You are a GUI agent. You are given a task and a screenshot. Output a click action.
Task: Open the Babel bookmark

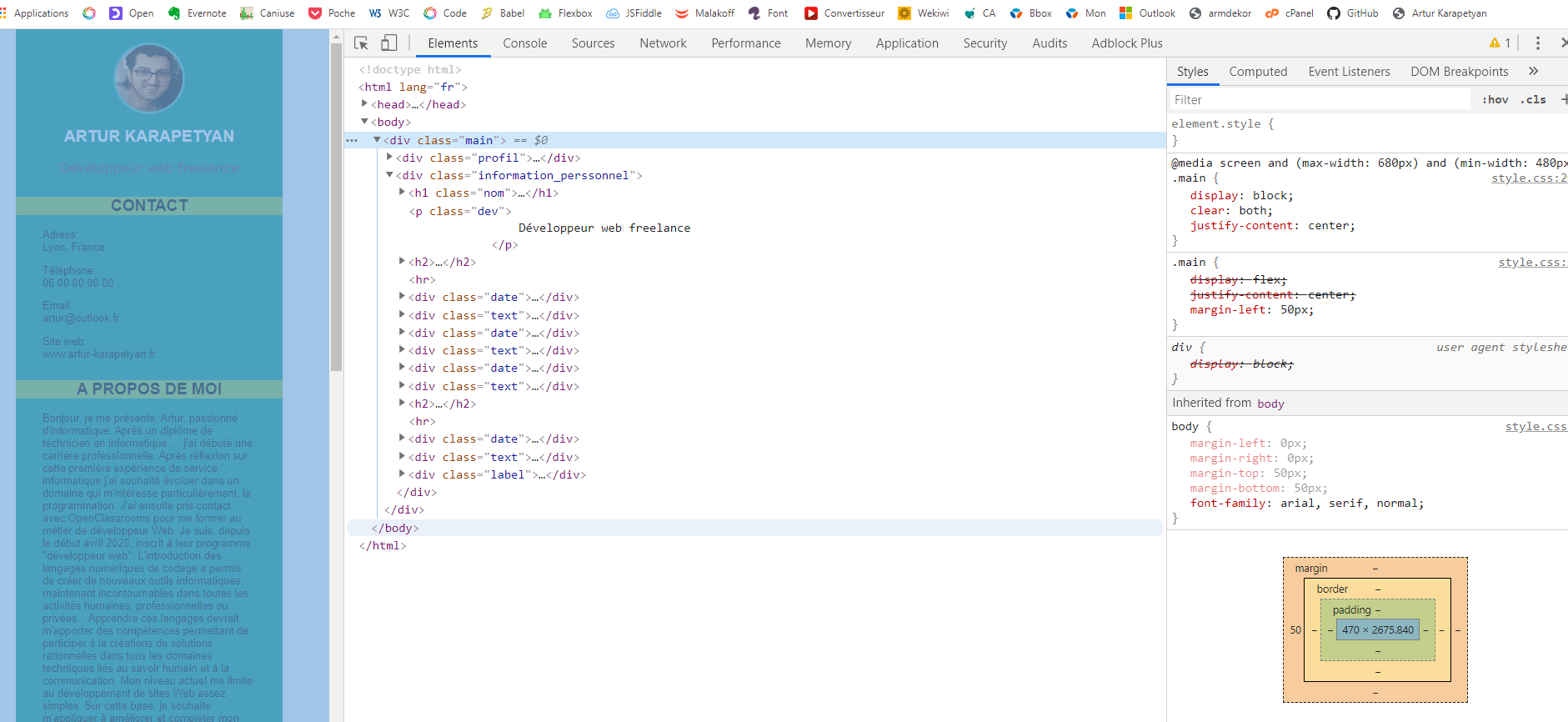coord(503,13)
